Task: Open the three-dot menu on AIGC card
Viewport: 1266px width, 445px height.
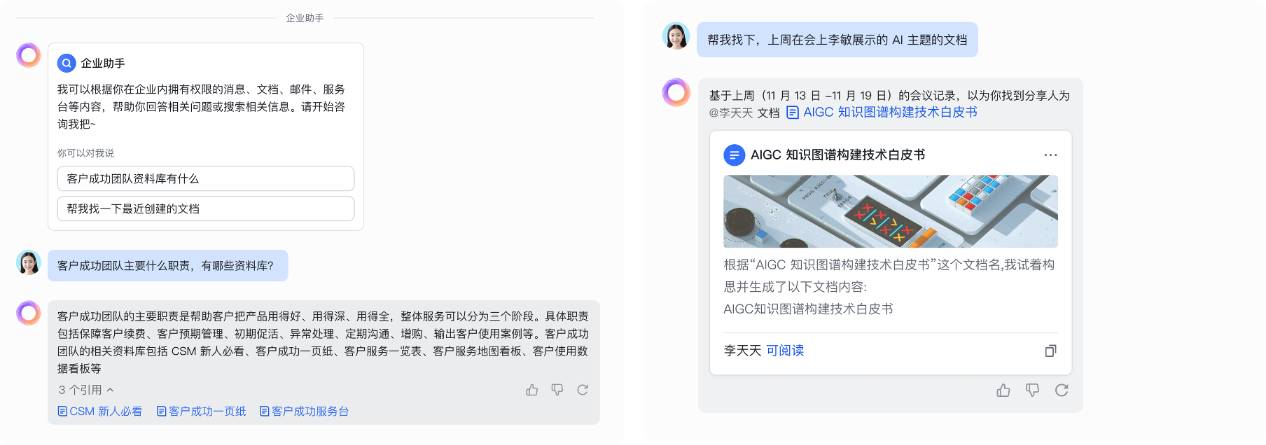Action: click(x=1050, y=155)
